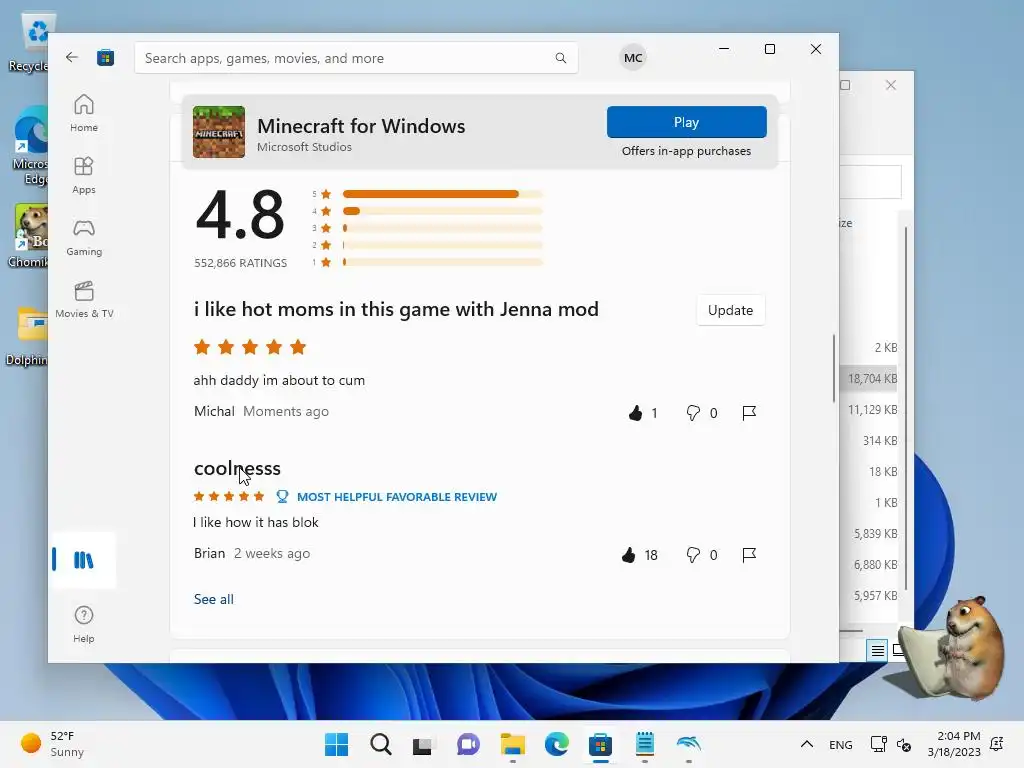Click the Play button for Minecraft

point(686,122)
